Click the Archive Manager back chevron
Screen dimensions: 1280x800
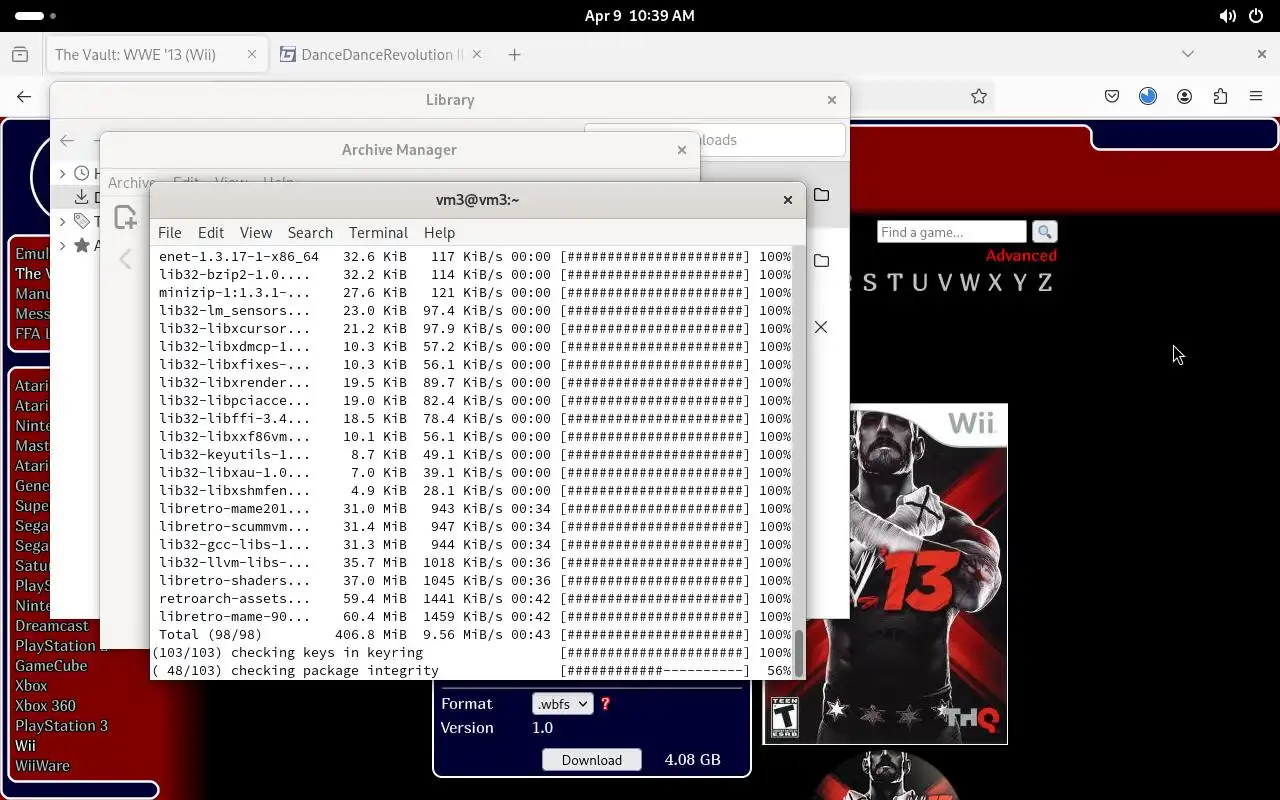pyautogui.click(x=125, y=260)
